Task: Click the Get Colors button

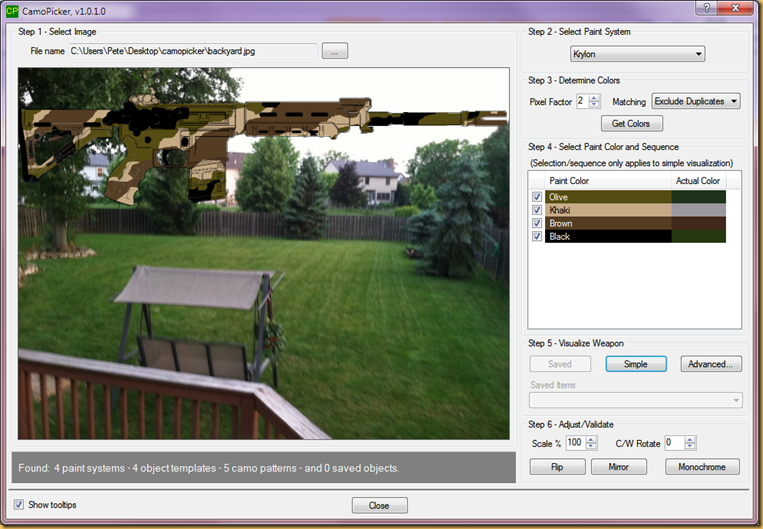Action: coord(631,124)
